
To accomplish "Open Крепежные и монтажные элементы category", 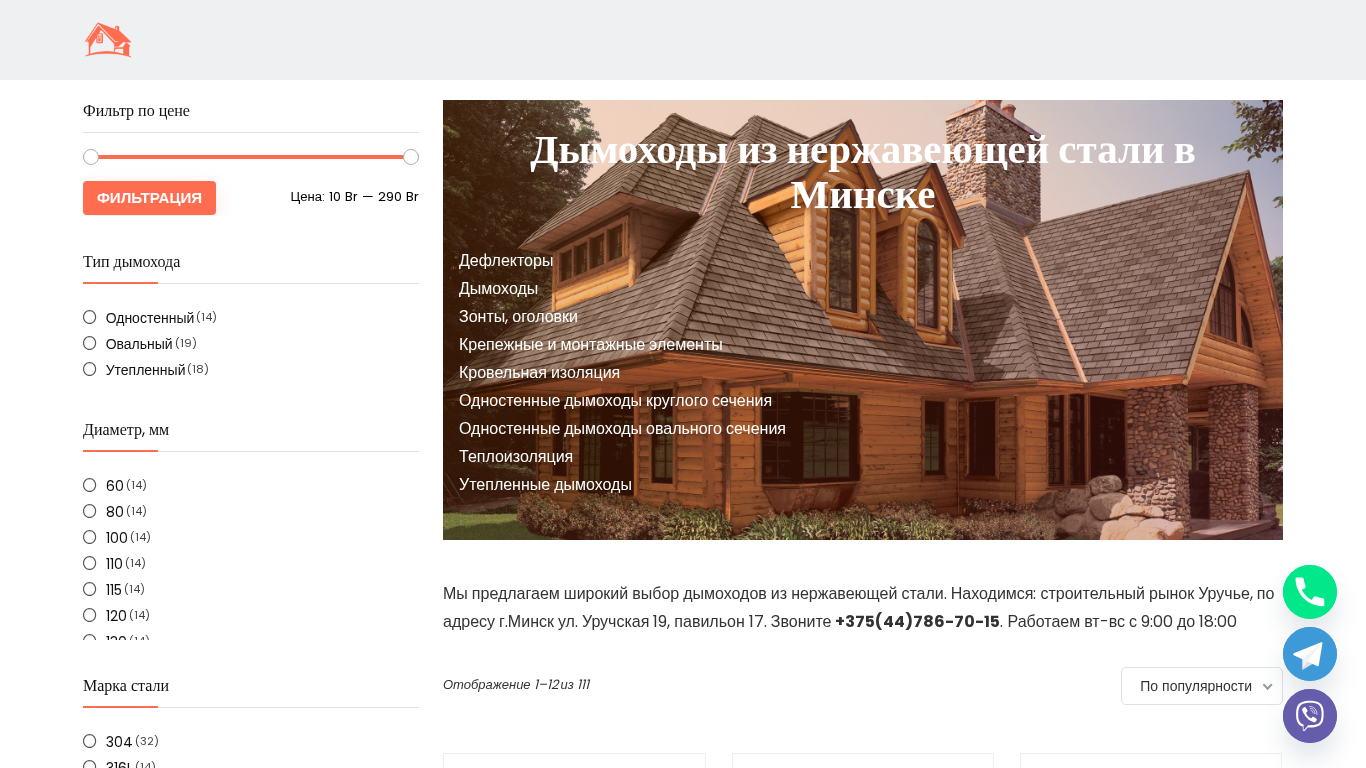I will (x=590, y=344).
